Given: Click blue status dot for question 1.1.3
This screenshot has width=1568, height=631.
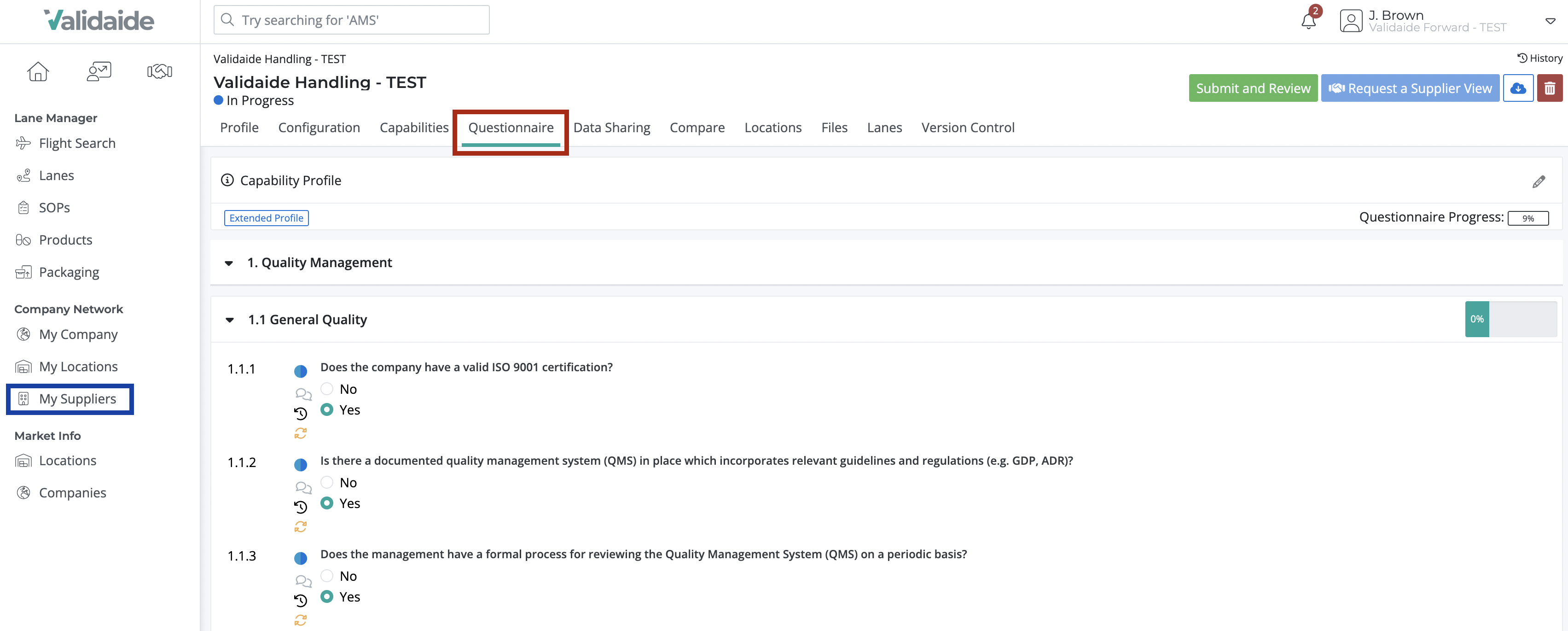Looking at the screenshot, I should click(301, 558).
